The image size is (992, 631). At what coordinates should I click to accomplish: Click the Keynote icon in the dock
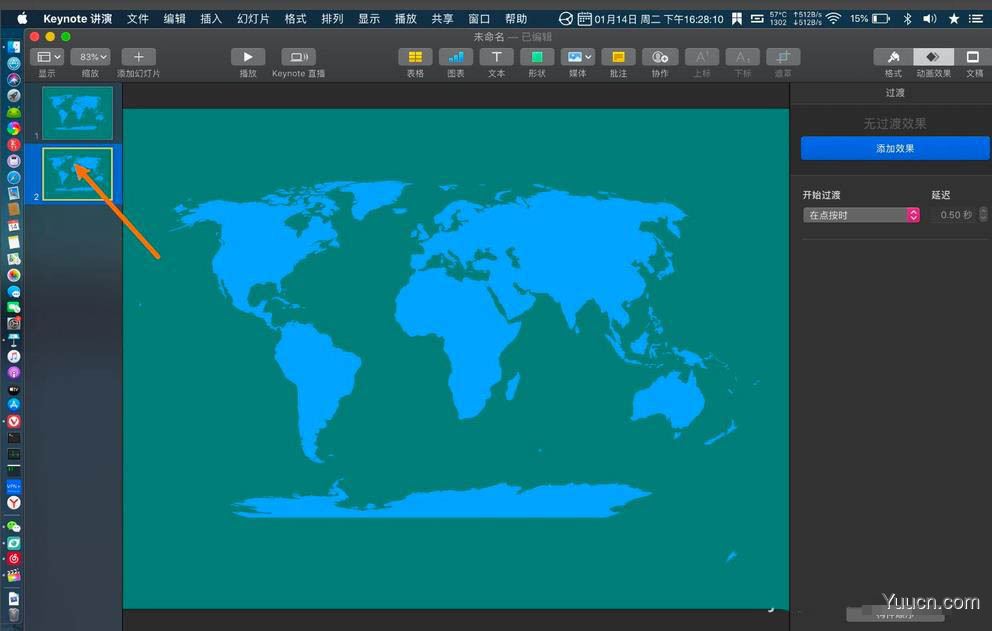click(x=14, y=340)
